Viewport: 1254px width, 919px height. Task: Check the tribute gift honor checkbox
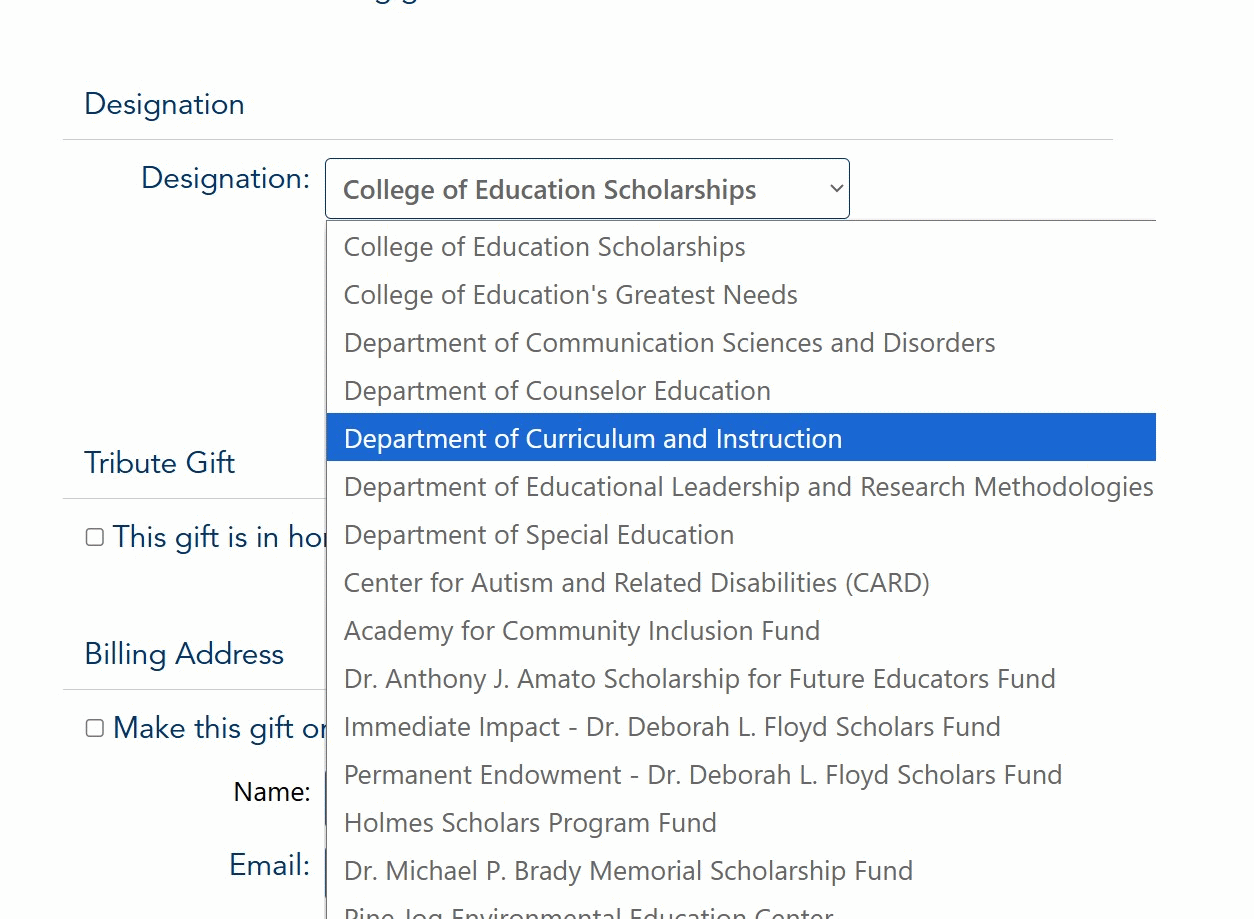coord(94,536)
